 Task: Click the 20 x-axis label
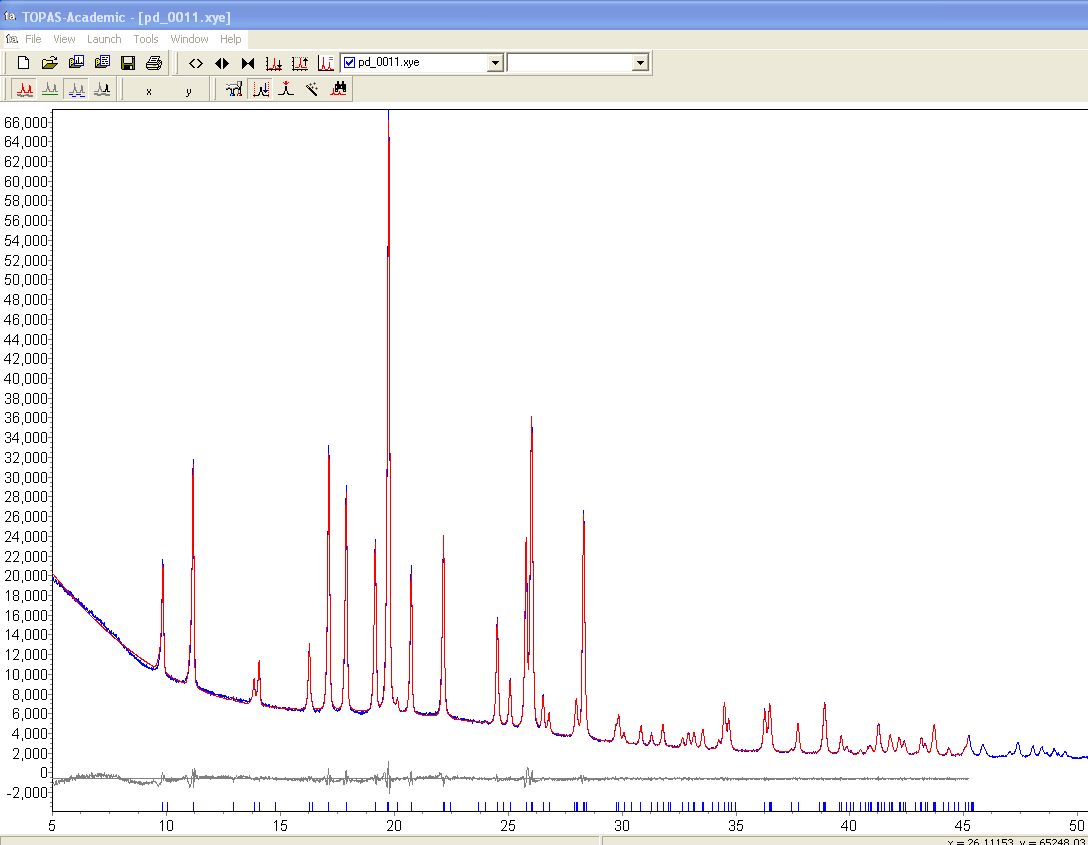(x=394, y=826)
